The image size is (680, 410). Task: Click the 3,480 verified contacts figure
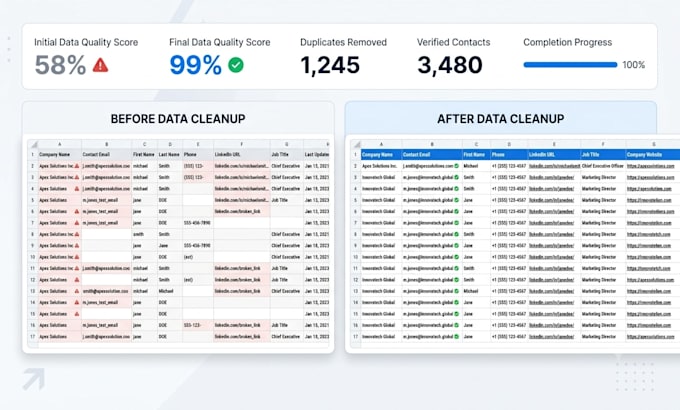tap(450, 65)
